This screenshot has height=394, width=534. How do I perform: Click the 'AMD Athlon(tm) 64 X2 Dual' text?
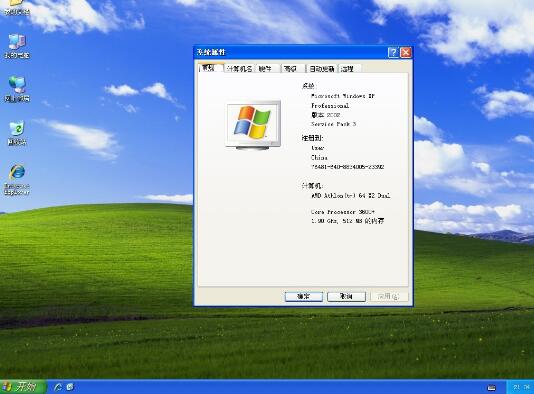[x=350, y=196]
